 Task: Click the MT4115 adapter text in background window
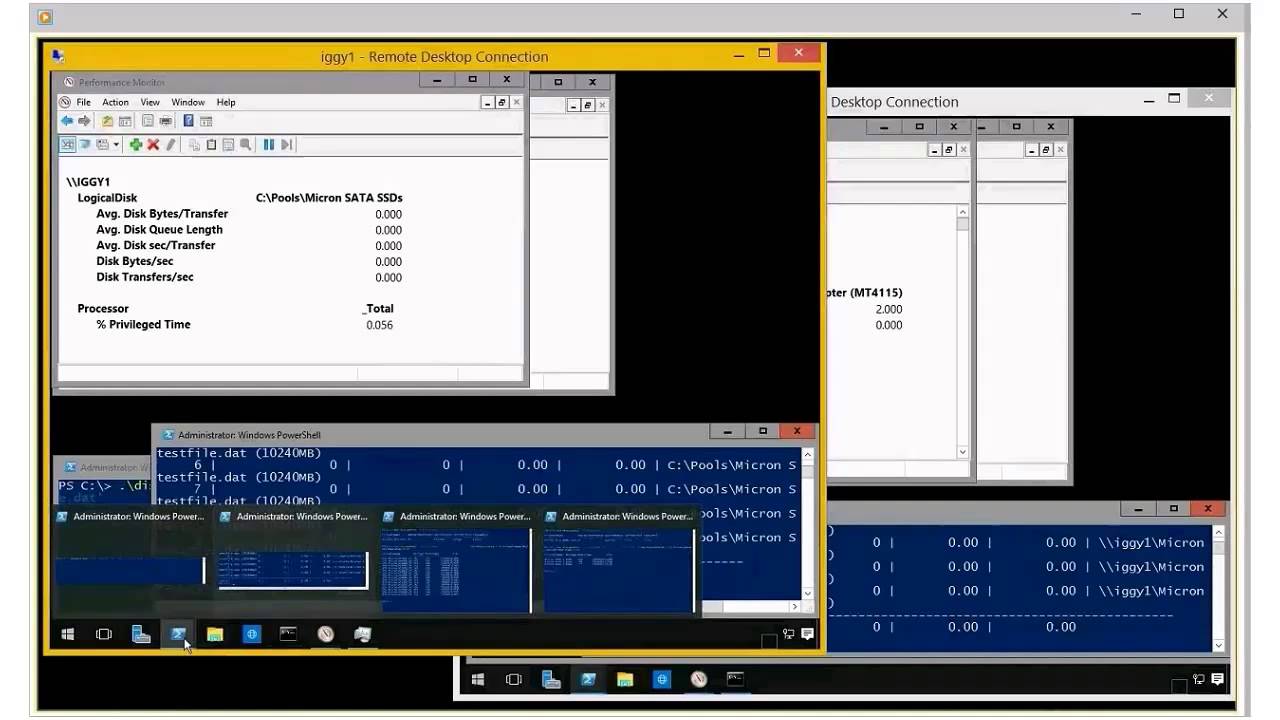(x=866, y=293)
